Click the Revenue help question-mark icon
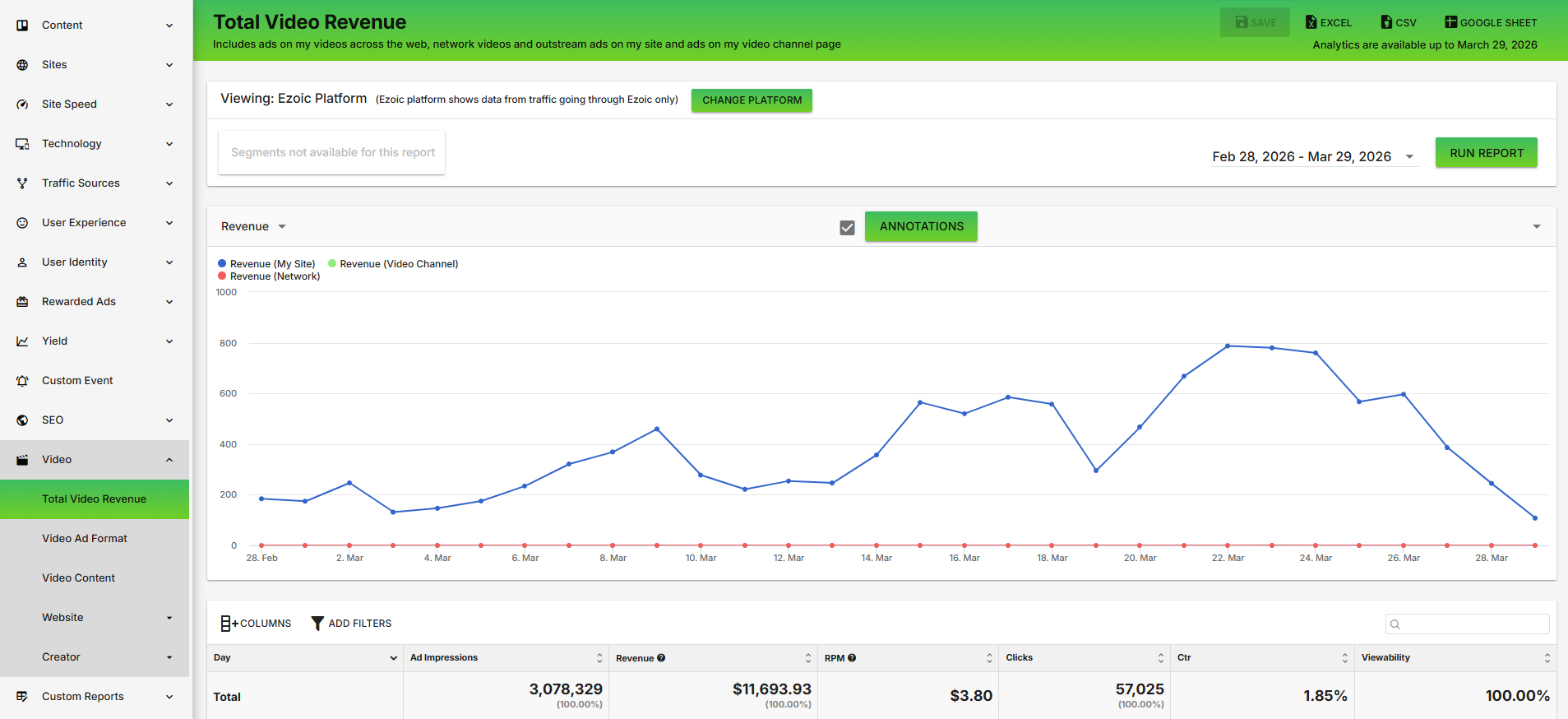The image size is (1568, 719). click(661, 658)
